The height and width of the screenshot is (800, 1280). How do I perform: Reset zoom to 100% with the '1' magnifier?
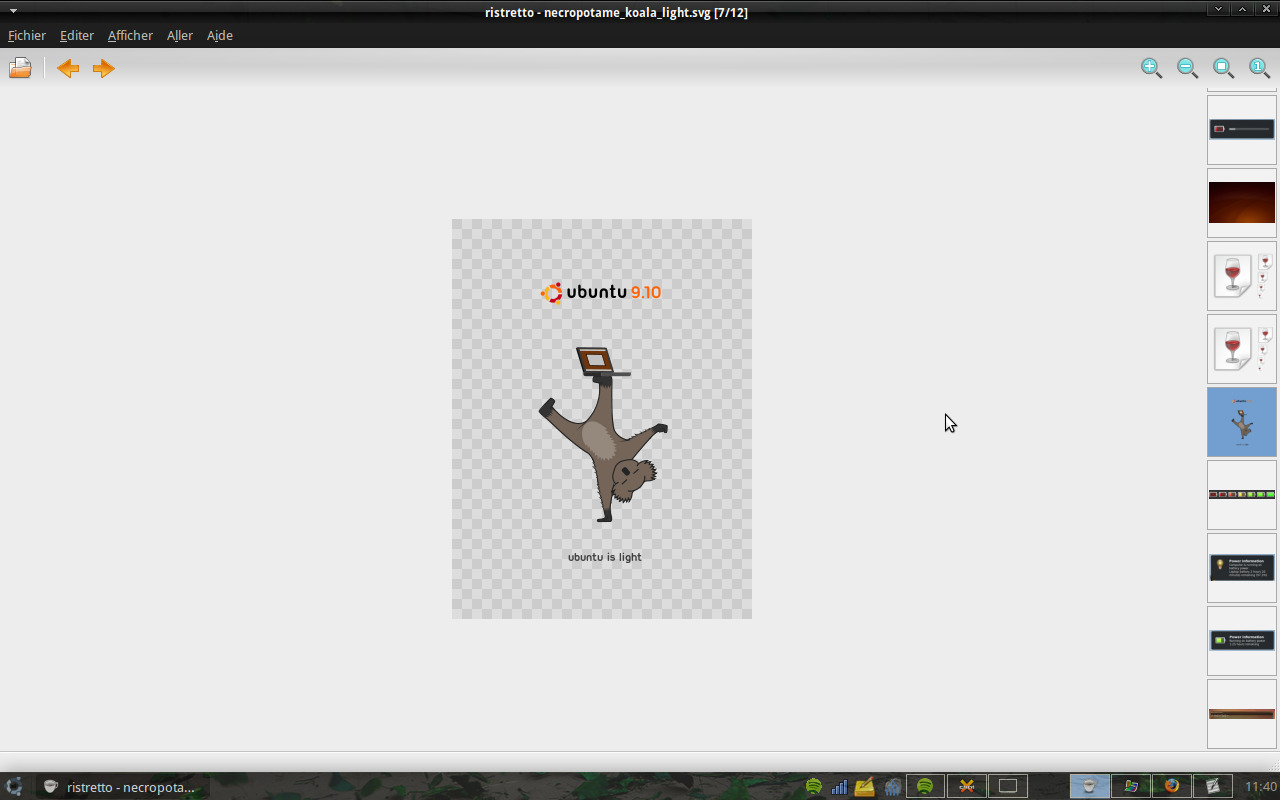1259,68
